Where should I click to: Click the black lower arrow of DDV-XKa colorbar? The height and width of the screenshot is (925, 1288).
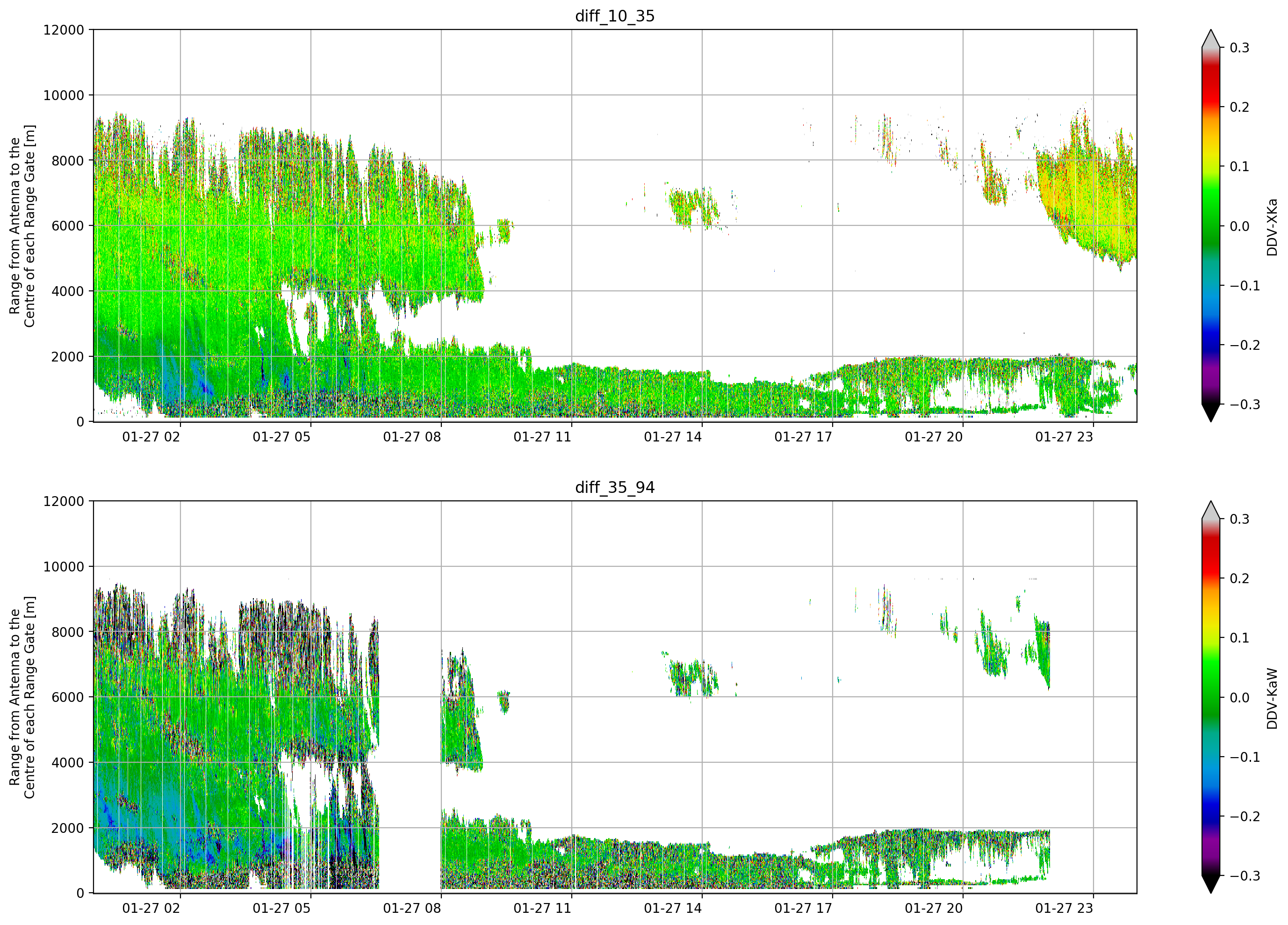1211,412
